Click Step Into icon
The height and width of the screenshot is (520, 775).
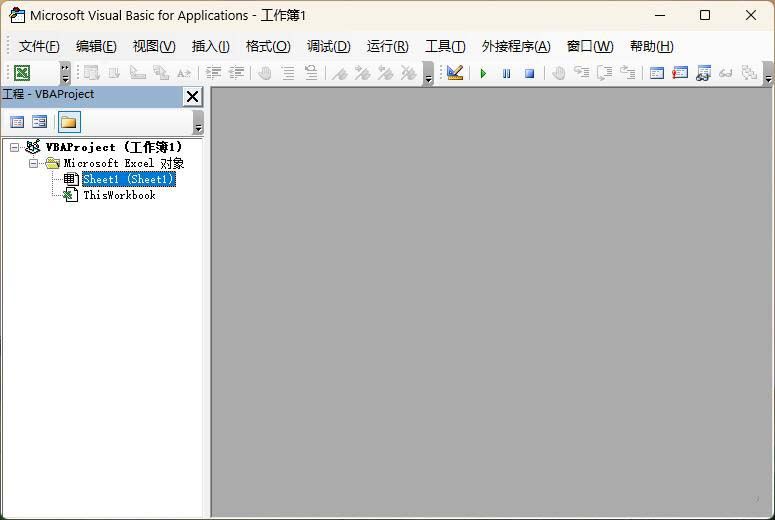[582, 73]
